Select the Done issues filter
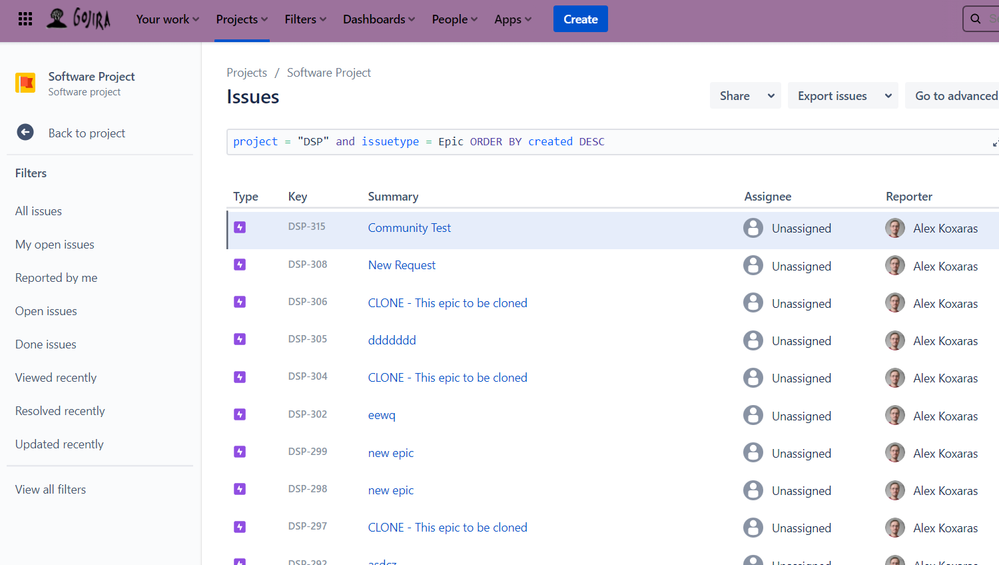 tap(46, 344)
